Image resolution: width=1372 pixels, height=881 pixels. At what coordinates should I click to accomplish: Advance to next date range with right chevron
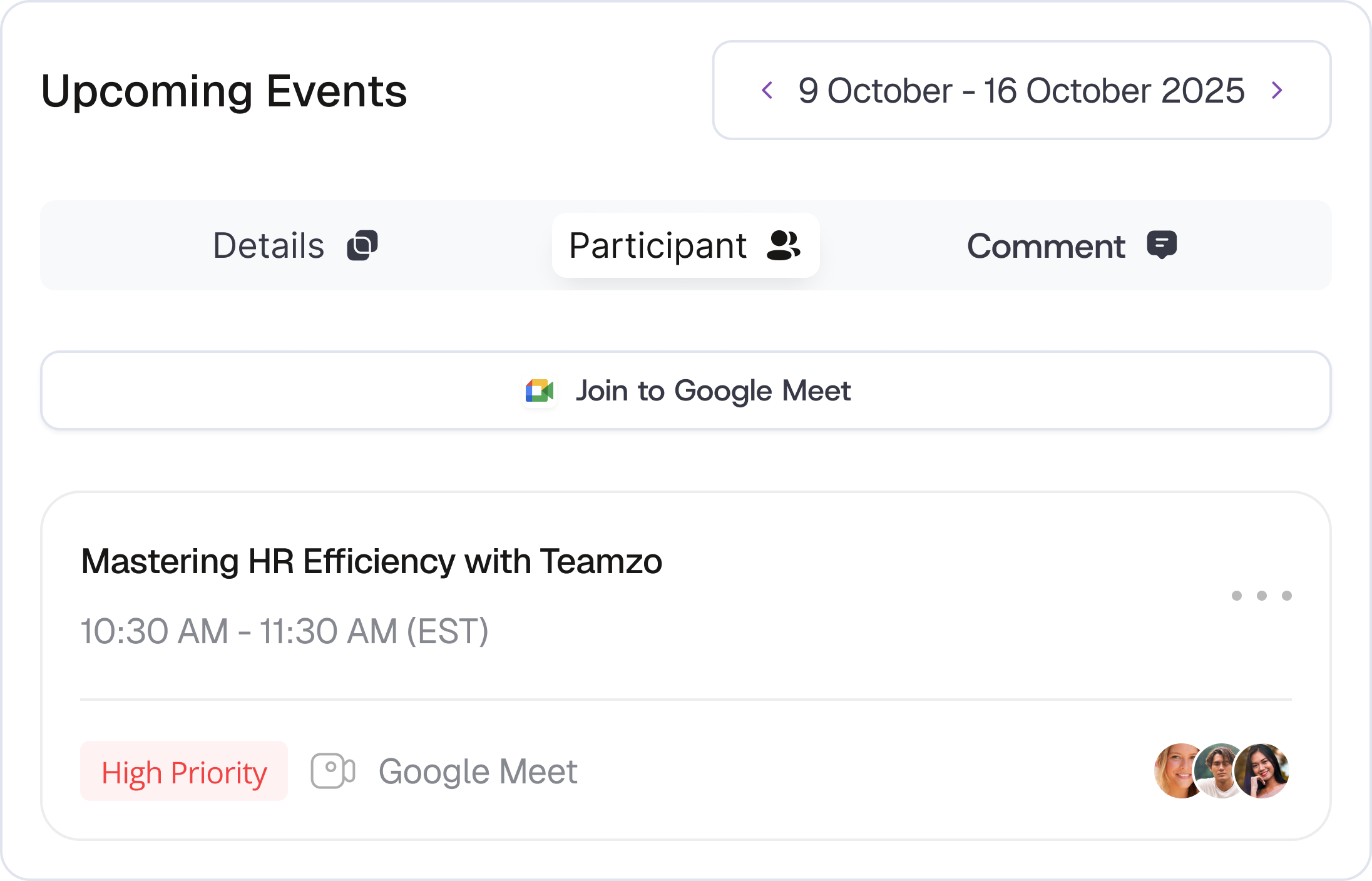pyautogui.click(x=1277, y=90)
